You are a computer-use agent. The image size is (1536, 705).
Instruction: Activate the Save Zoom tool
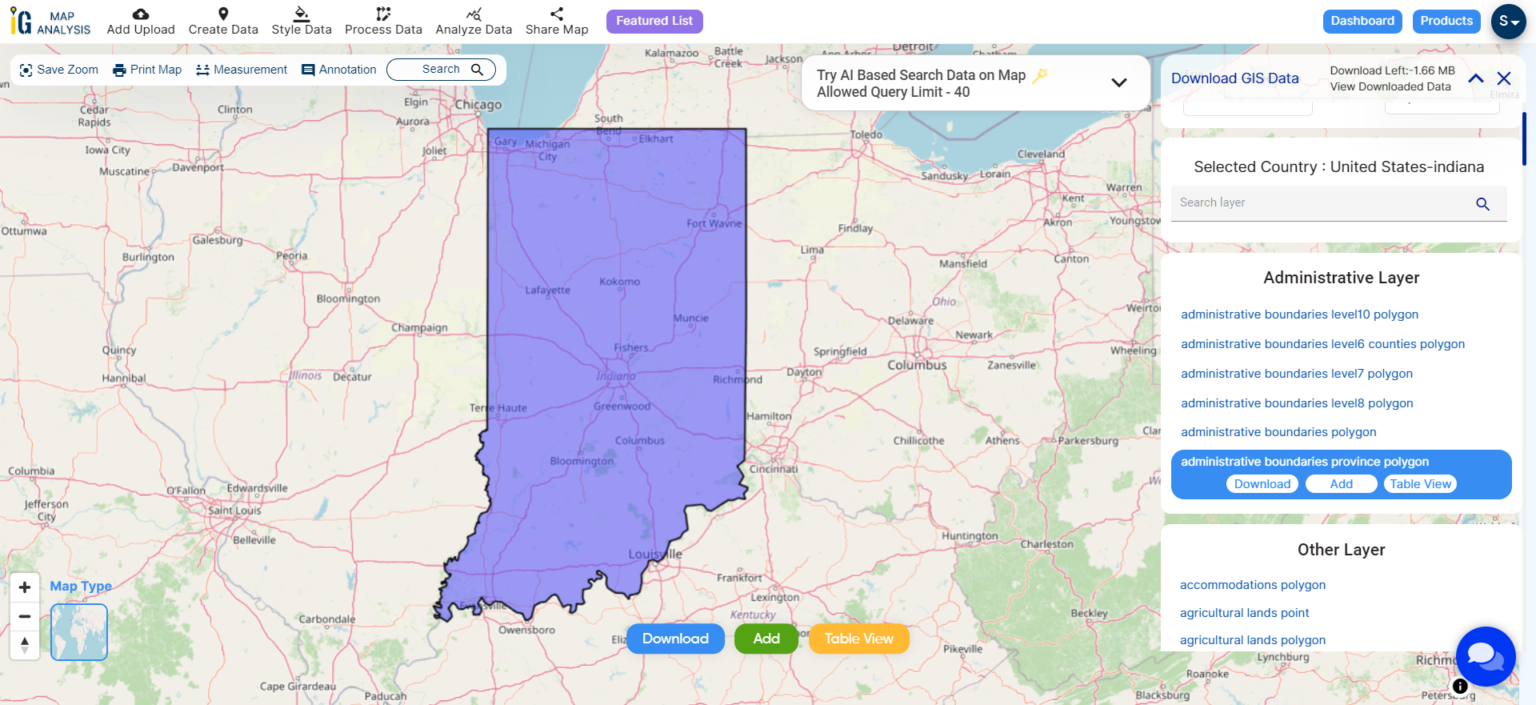click(x=59, y=69)
